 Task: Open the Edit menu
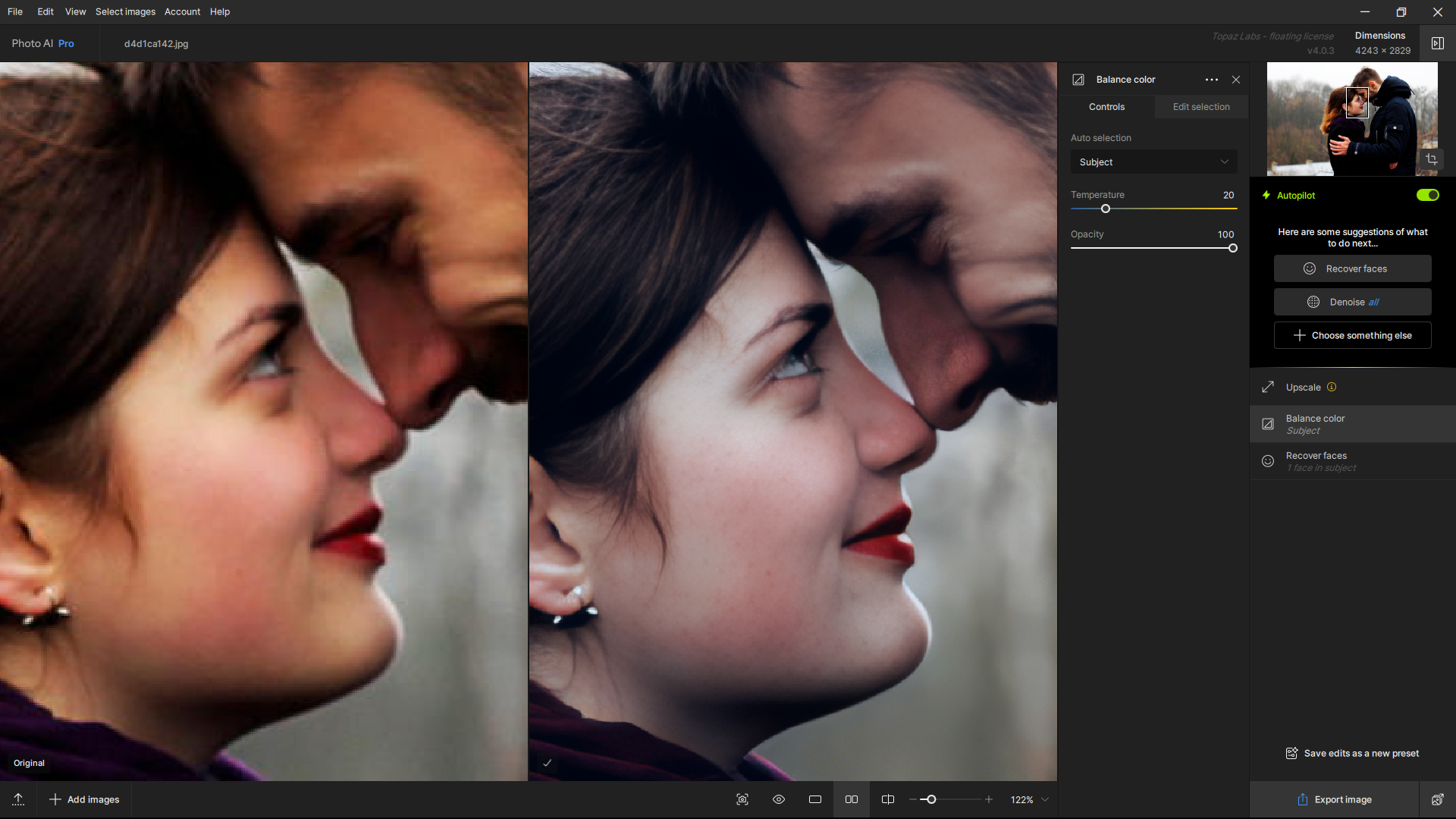coord(45,11)
